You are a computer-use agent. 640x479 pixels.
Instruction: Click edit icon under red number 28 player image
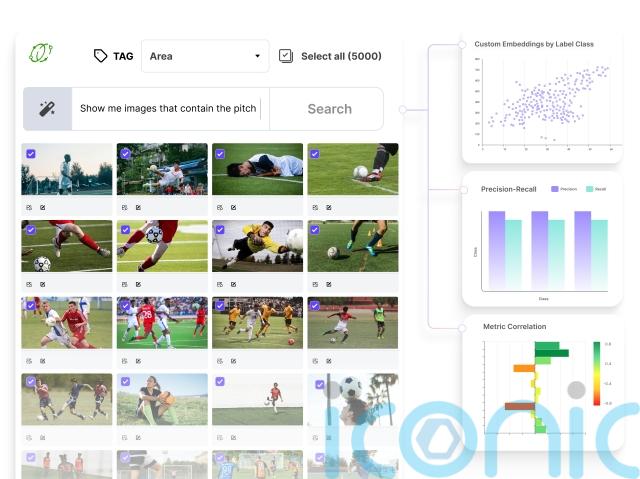(x=138, y=361)
